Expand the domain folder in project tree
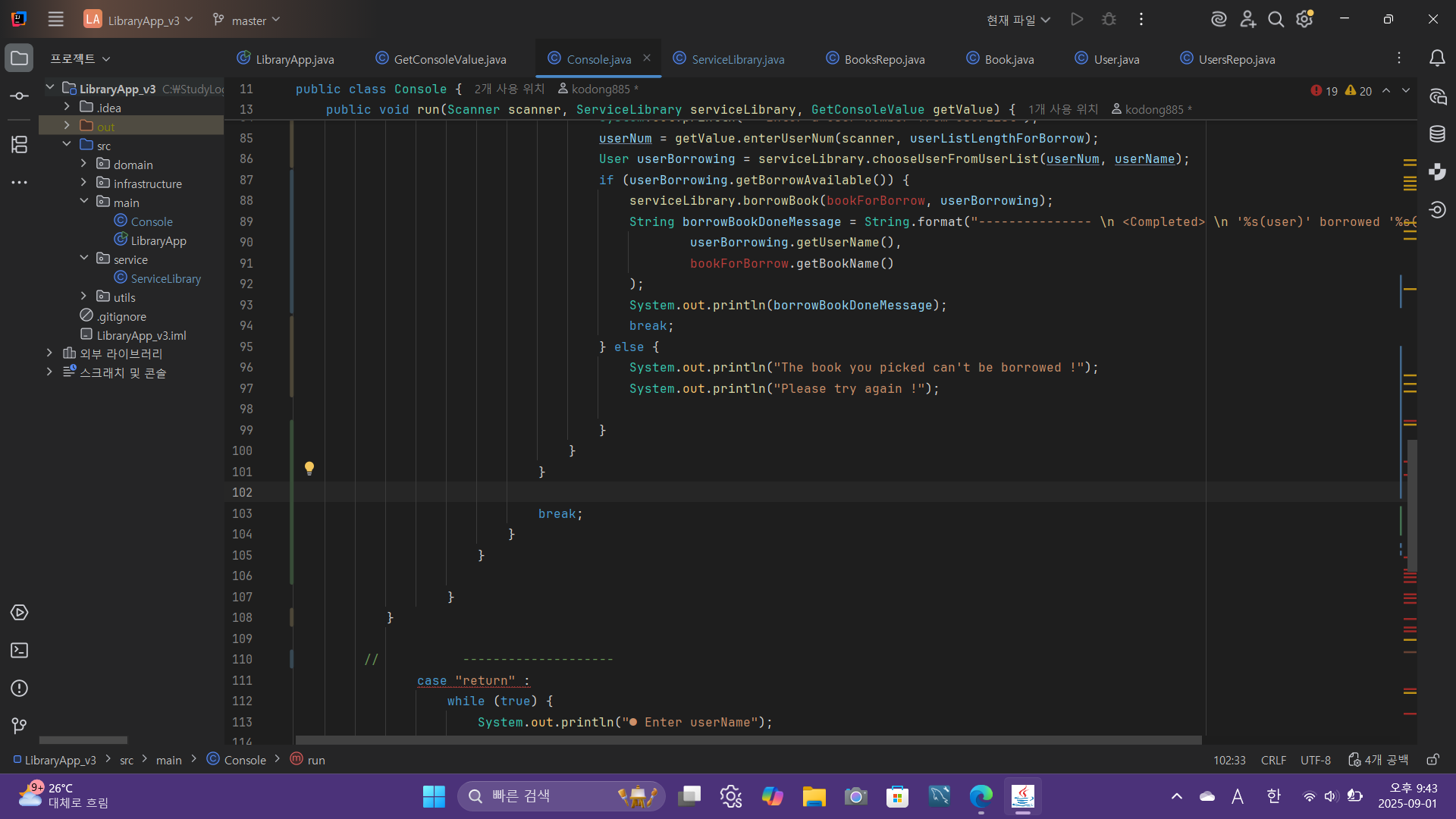This screenshot has width=1456, height=819. point(84,164)
